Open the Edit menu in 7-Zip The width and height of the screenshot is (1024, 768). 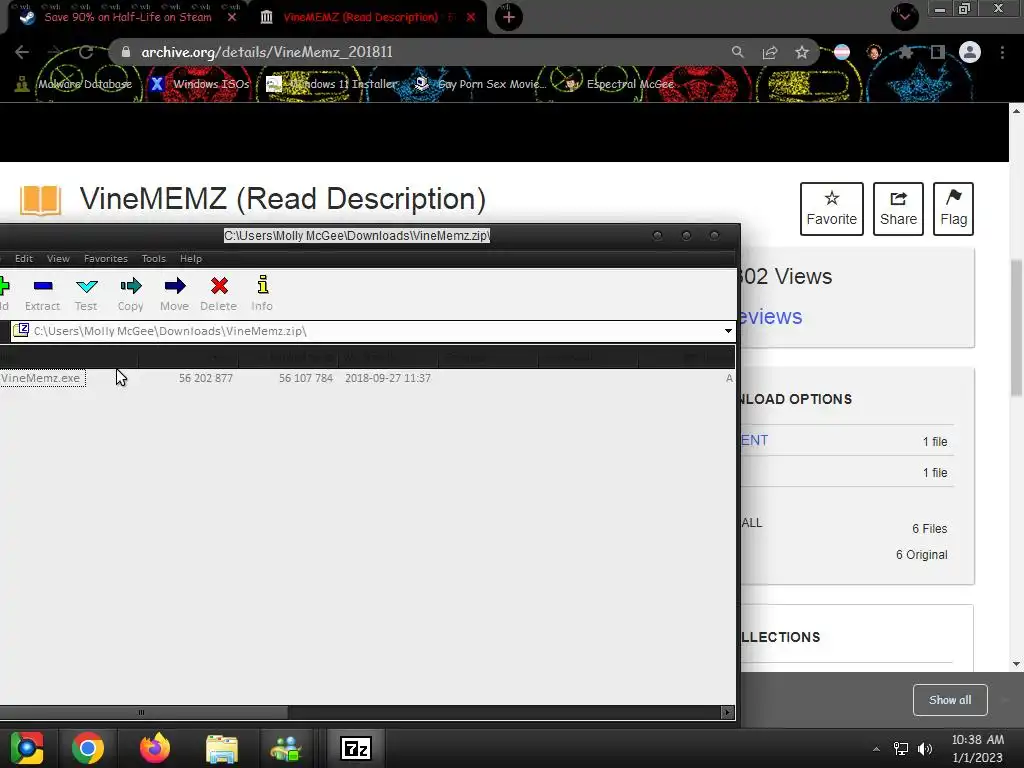pyautogui.click(x=24, y=259)
